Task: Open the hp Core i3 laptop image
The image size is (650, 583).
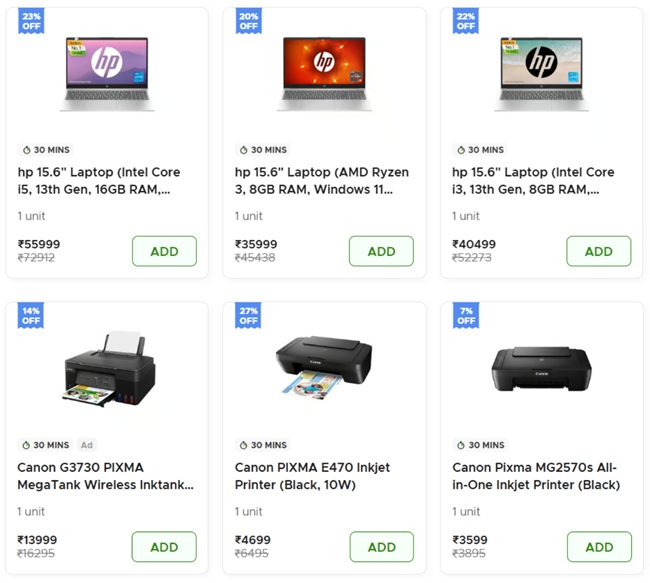Action: [x=541, y=73]
